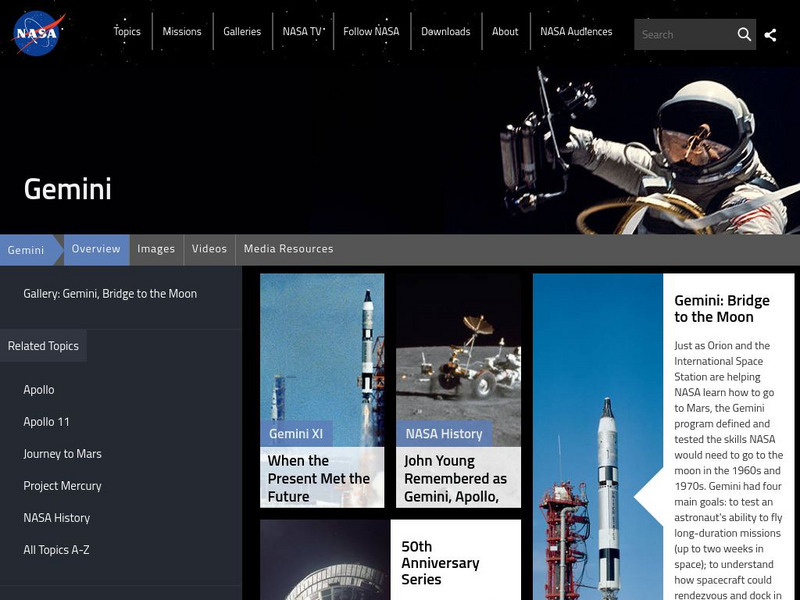This screenshot has height=600, width=800.
Task: Open the Downloads menu
Action: [x=446, y=32]
